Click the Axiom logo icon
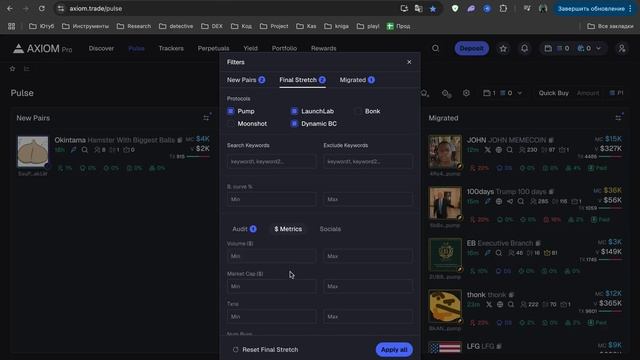The width and height of the screenshot is (640, 360). [x=18, y=49]
